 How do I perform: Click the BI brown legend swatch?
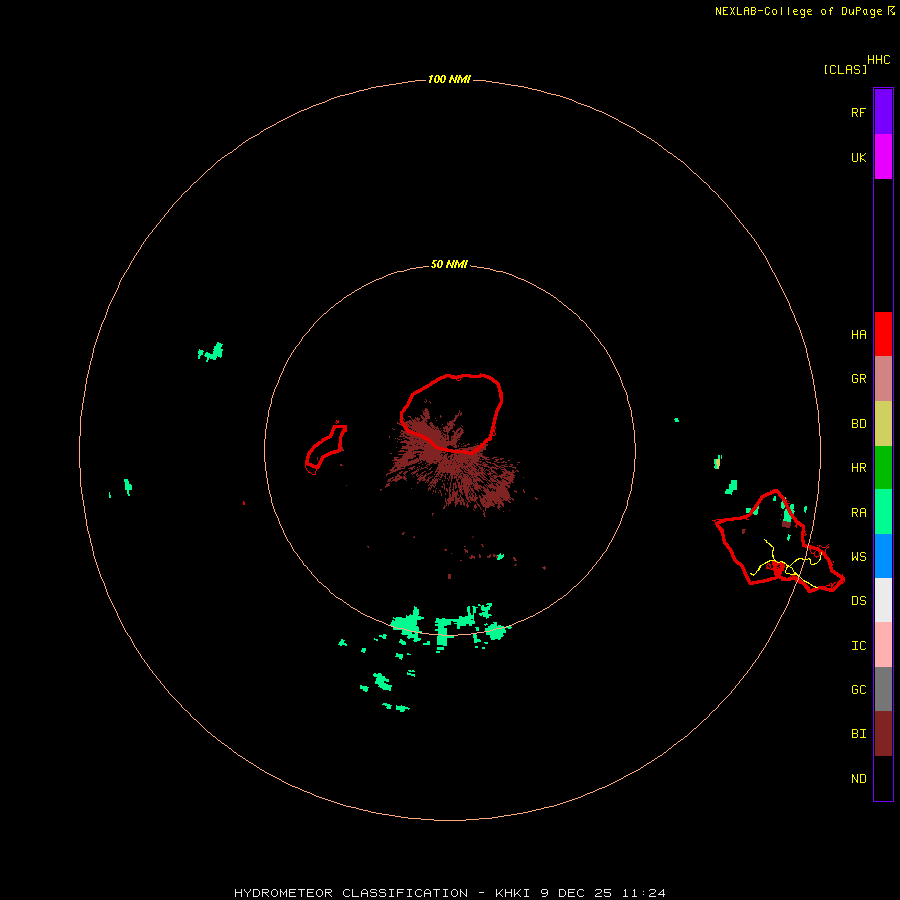pyautogui.click(x=883, y=734)
